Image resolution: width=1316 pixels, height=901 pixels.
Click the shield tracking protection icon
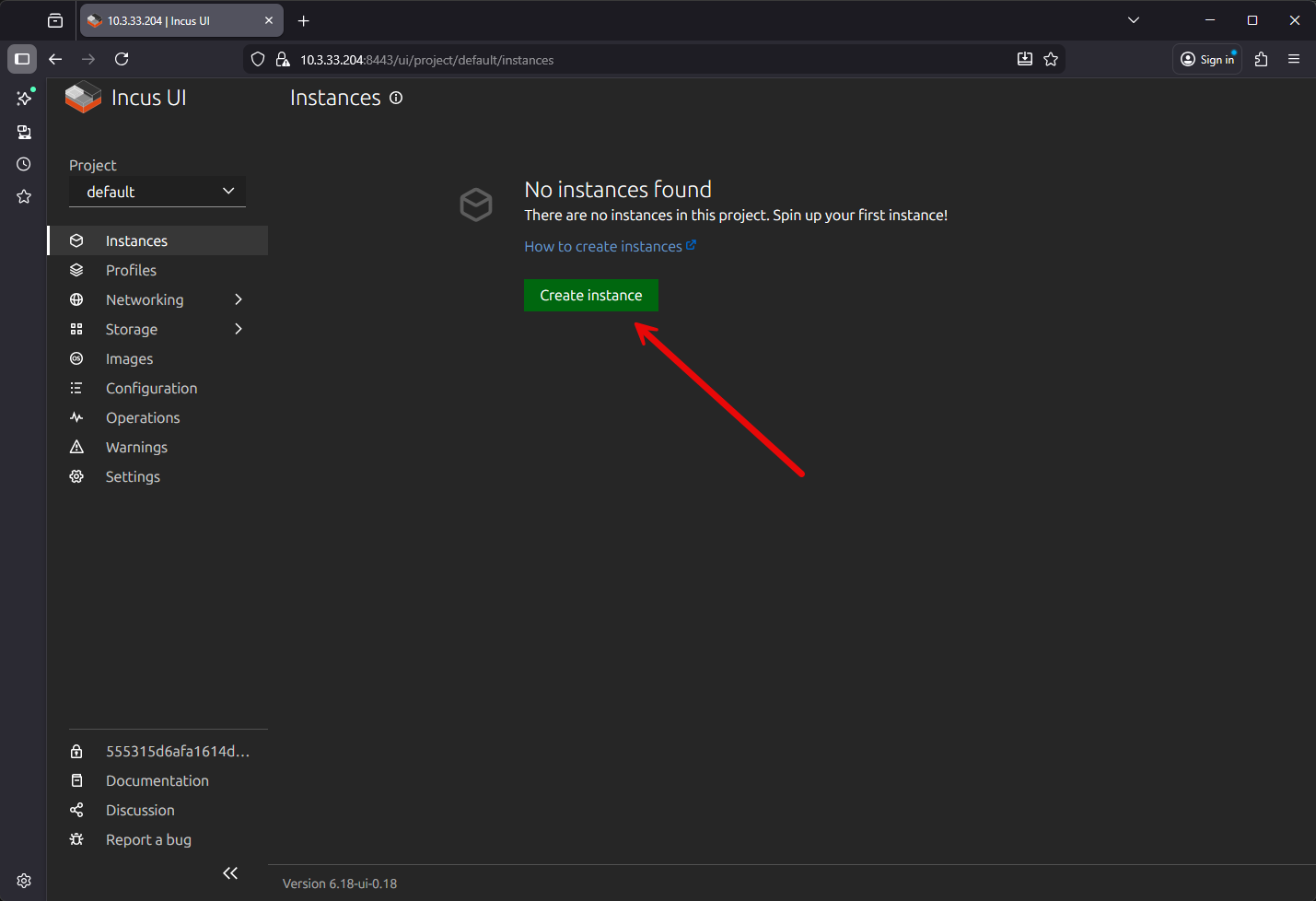pos(258,59)
